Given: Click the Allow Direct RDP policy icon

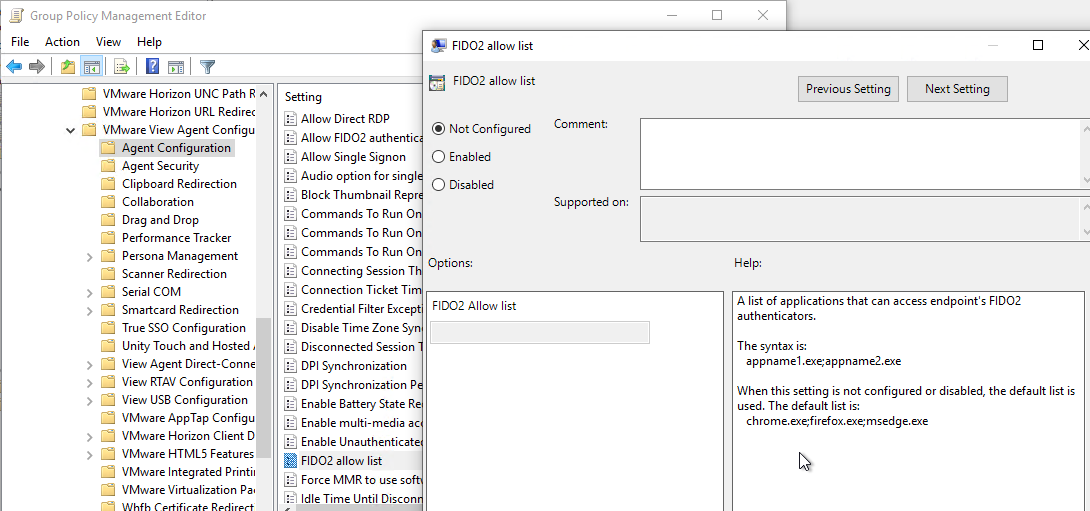Looking at the screenshot, I should pos(291,119).
